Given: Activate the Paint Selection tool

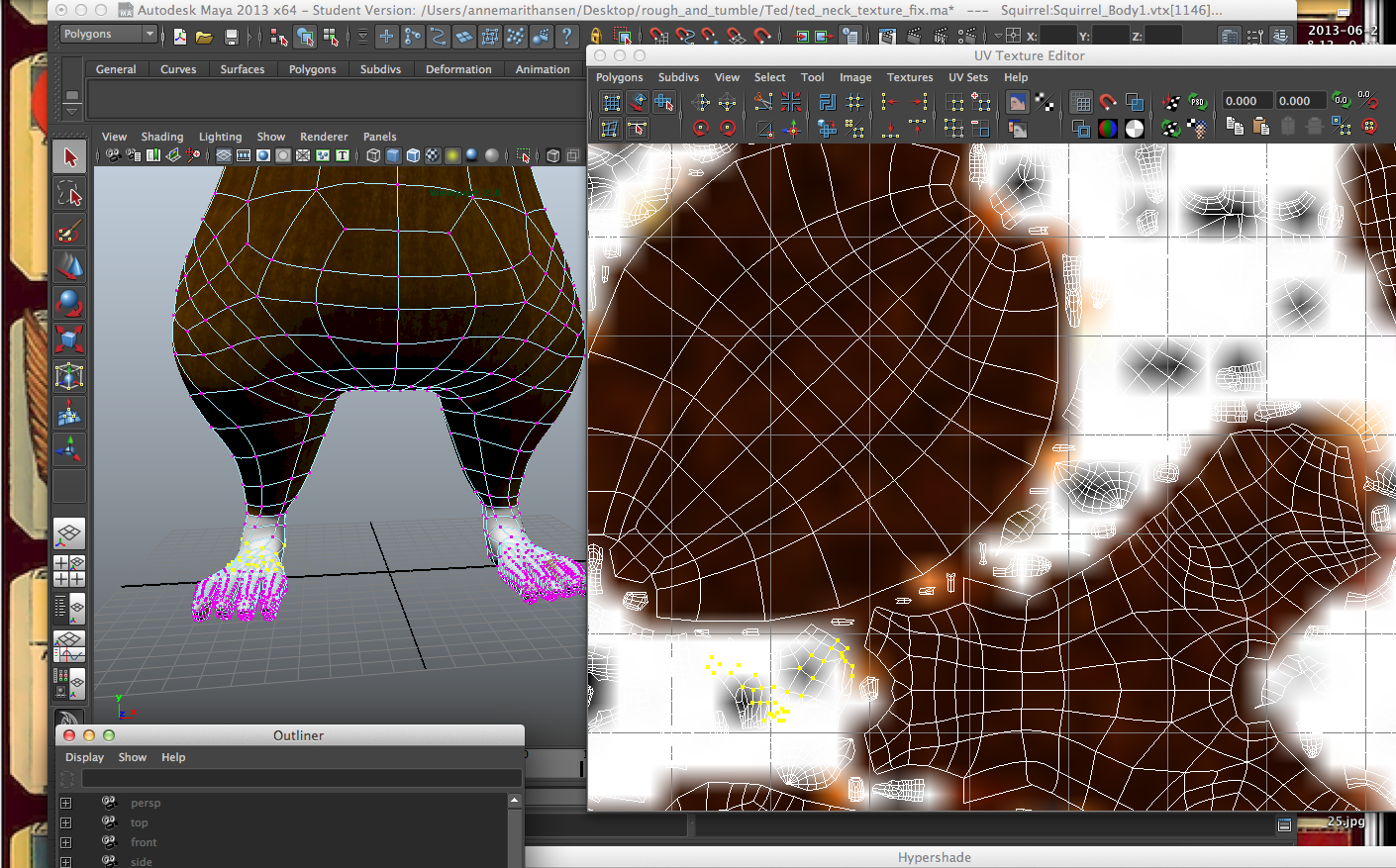Looking at the screenshot, I should point(69,232).
